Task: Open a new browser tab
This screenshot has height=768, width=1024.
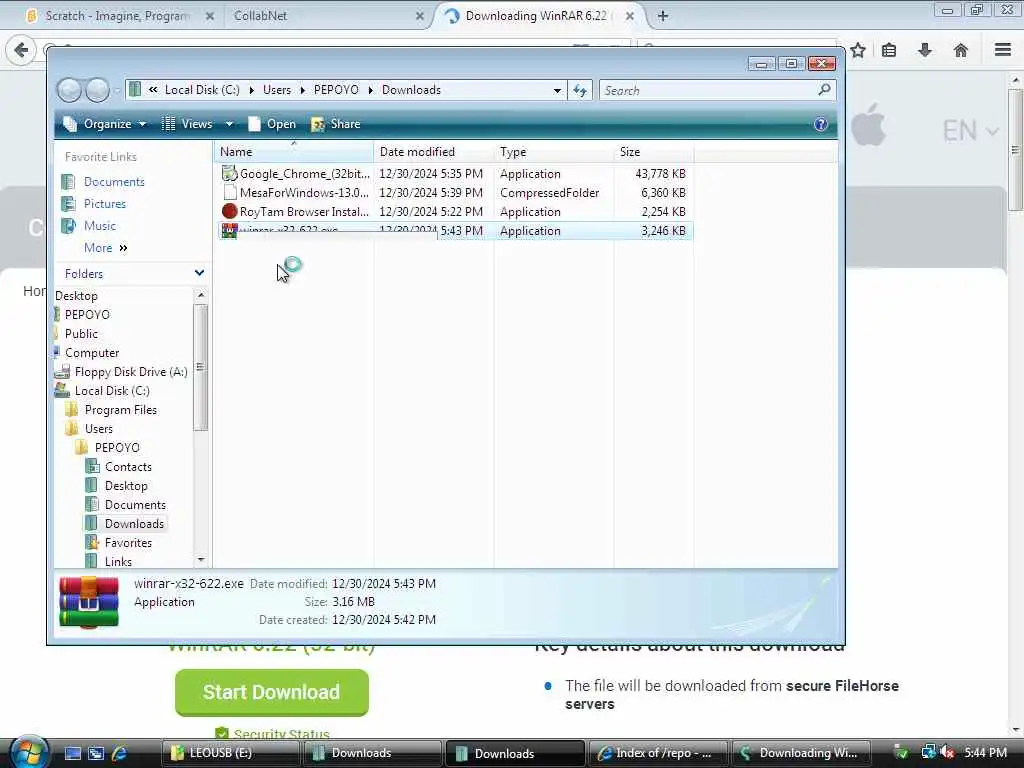Action: [663, 16]
